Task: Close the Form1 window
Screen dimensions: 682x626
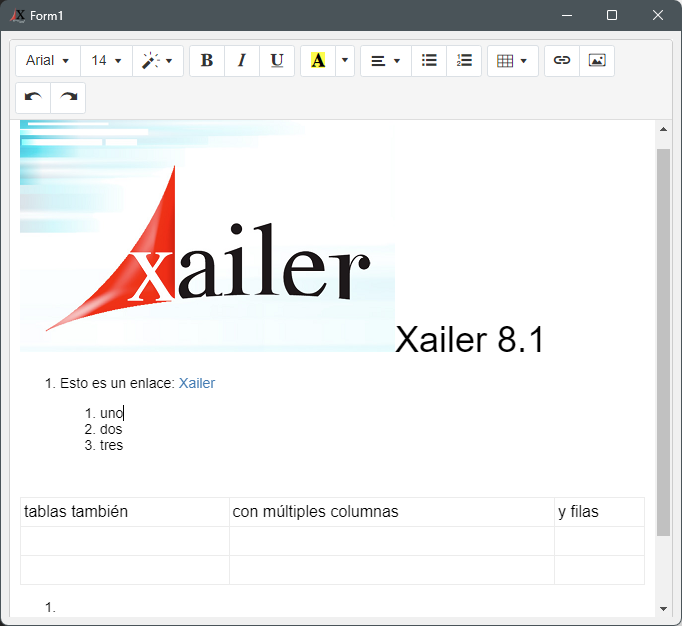Action: pyautogui.click(x=658, y=15)
